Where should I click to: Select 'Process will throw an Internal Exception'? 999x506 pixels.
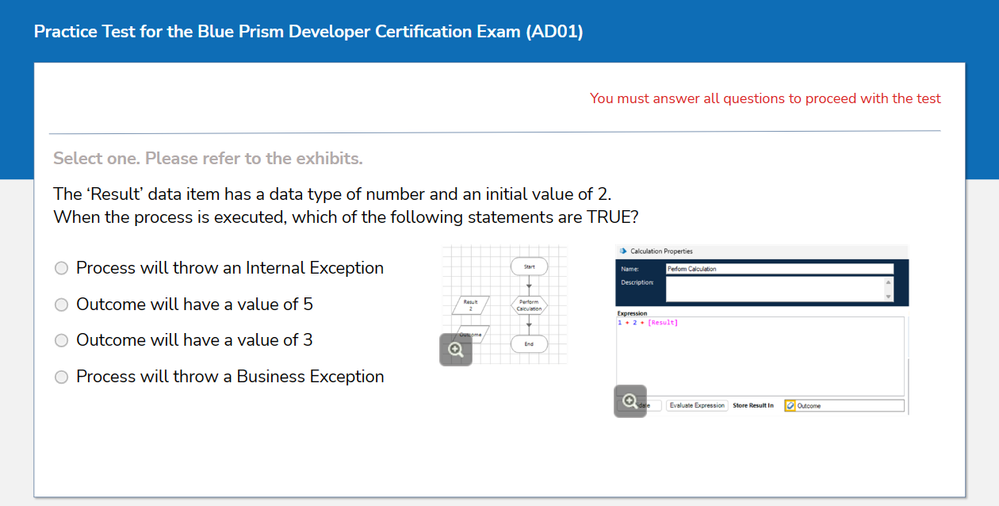(x=62, y=268)
